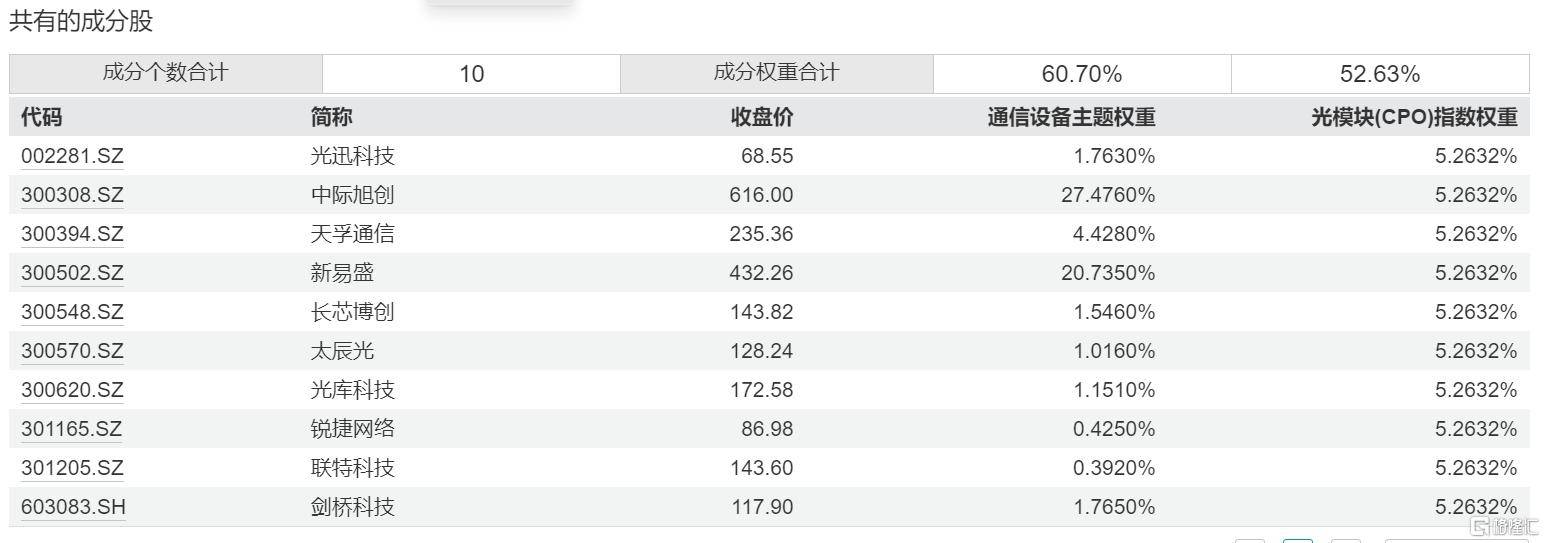Click the 格隆汇 watermark logo
Image resolution: width=1545 pixels, height=543 pixels.
[x=1492, y=526]
